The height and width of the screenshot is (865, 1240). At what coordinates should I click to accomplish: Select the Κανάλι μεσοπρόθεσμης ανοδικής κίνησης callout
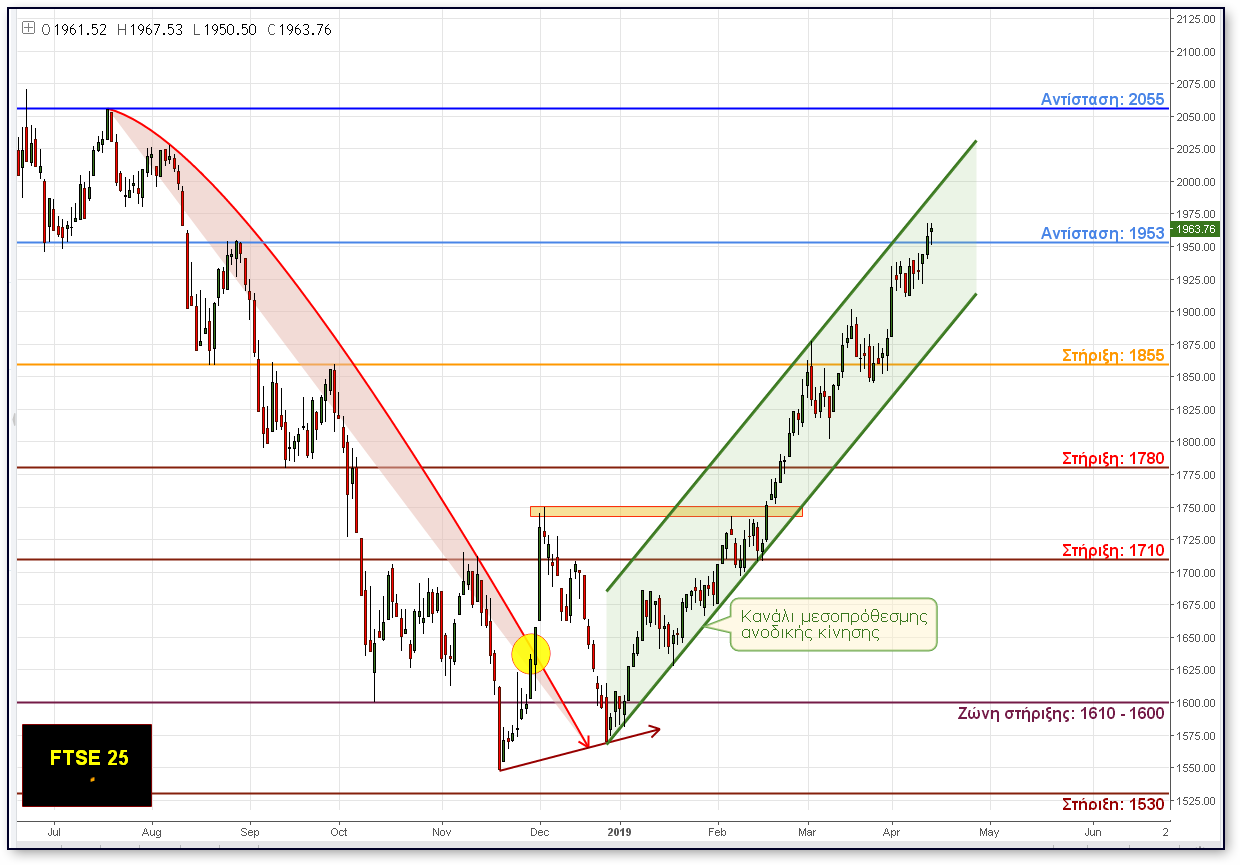[x=834, y=624]
